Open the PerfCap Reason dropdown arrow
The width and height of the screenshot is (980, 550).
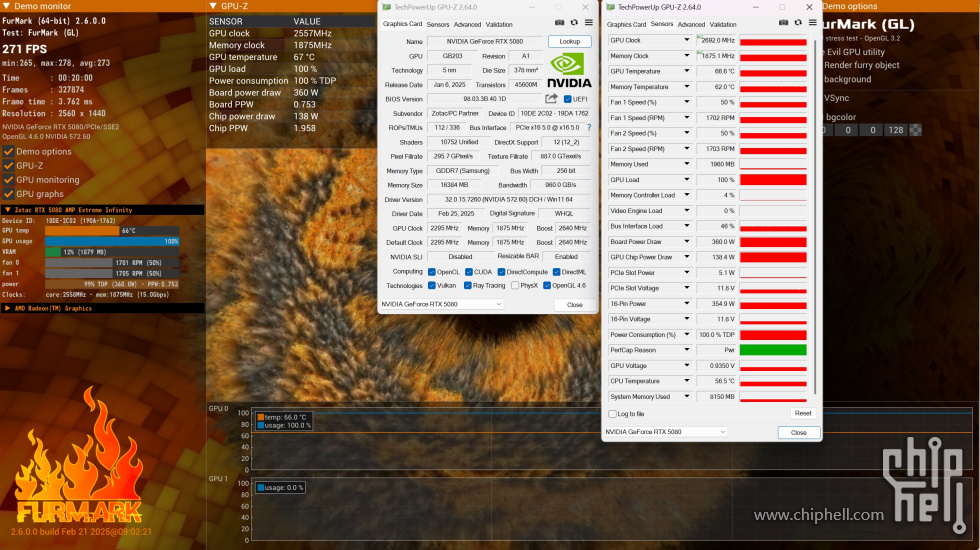(x=686, y=350)
